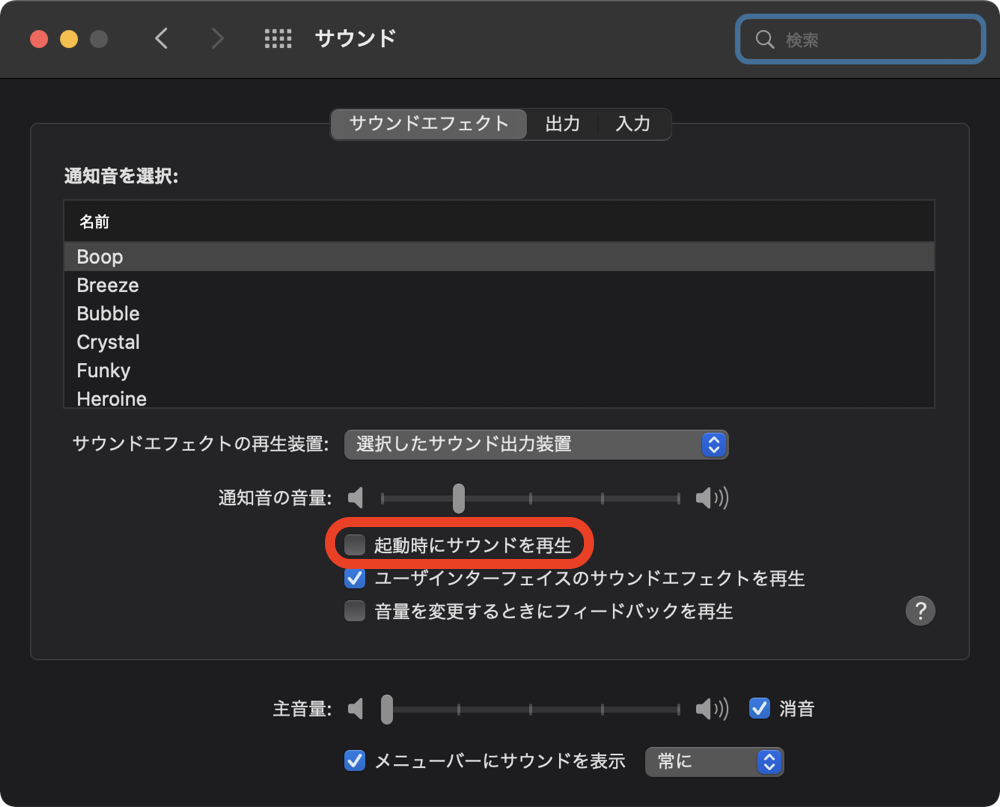Go back with the left chevron
Image resolution: width=1000 pixels, height=807 pixels.
161,38
